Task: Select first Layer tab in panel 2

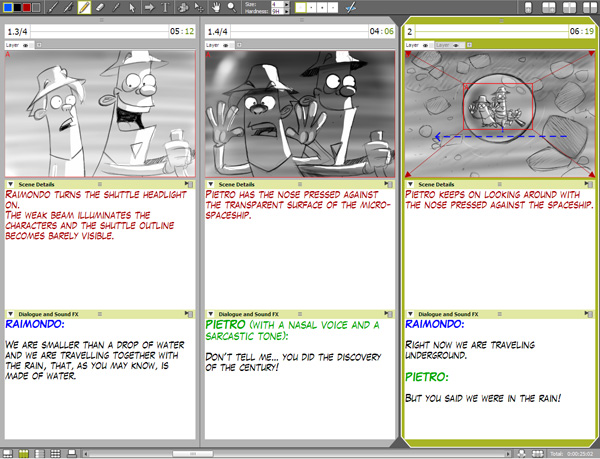Action: (419, 45)
